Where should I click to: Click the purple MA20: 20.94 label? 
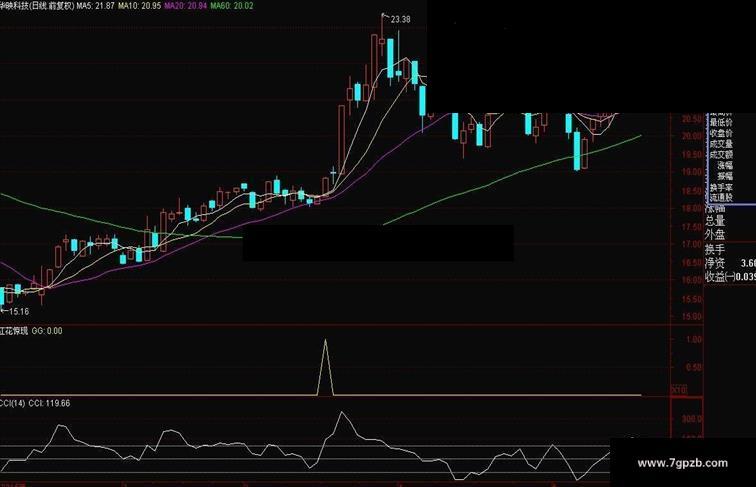tap(186, 6)
